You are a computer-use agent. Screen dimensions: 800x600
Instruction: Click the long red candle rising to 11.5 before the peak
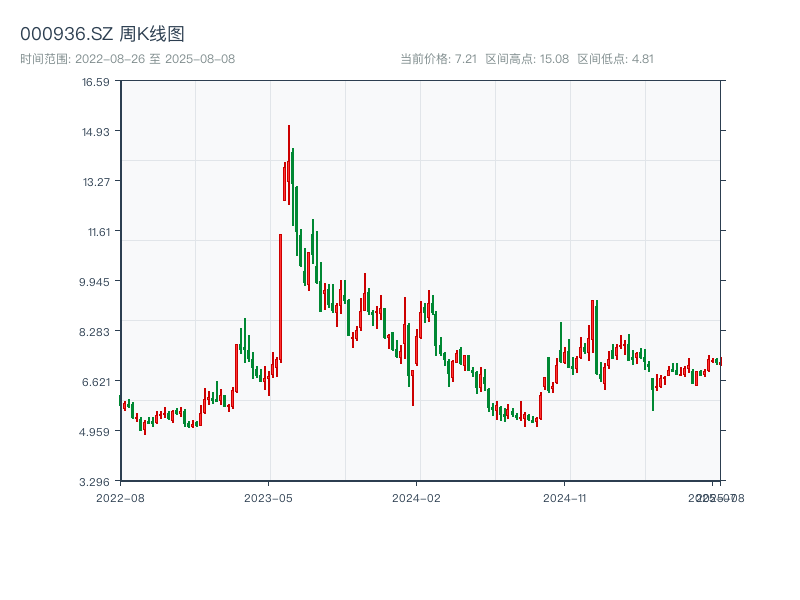(x=281, y=298)
